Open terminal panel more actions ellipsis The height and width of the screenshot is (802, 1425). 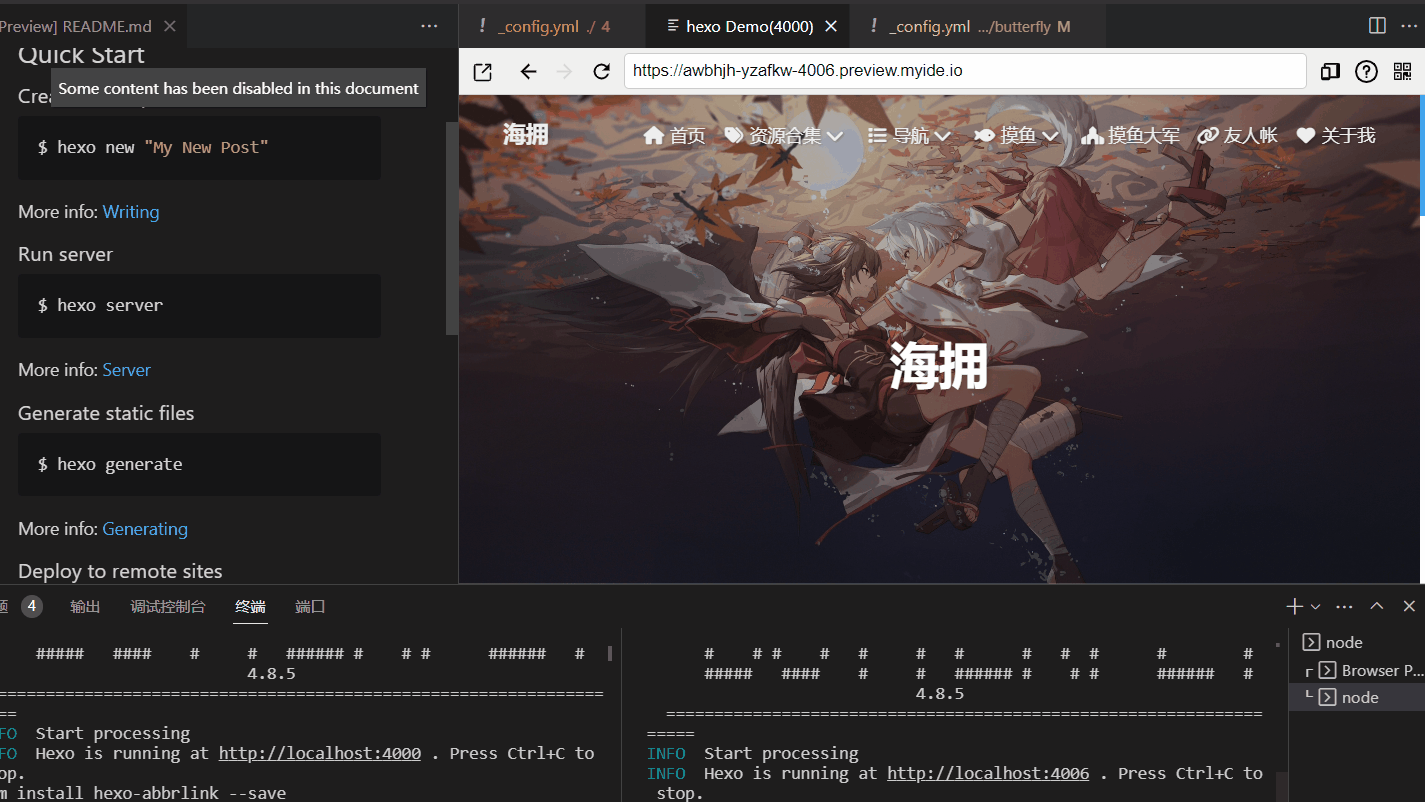tap(1344, 607)
